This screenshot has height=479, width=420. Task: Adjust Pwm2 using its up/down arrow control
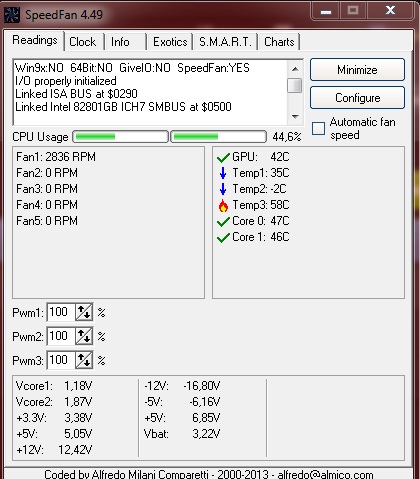(x=84, y=336)
